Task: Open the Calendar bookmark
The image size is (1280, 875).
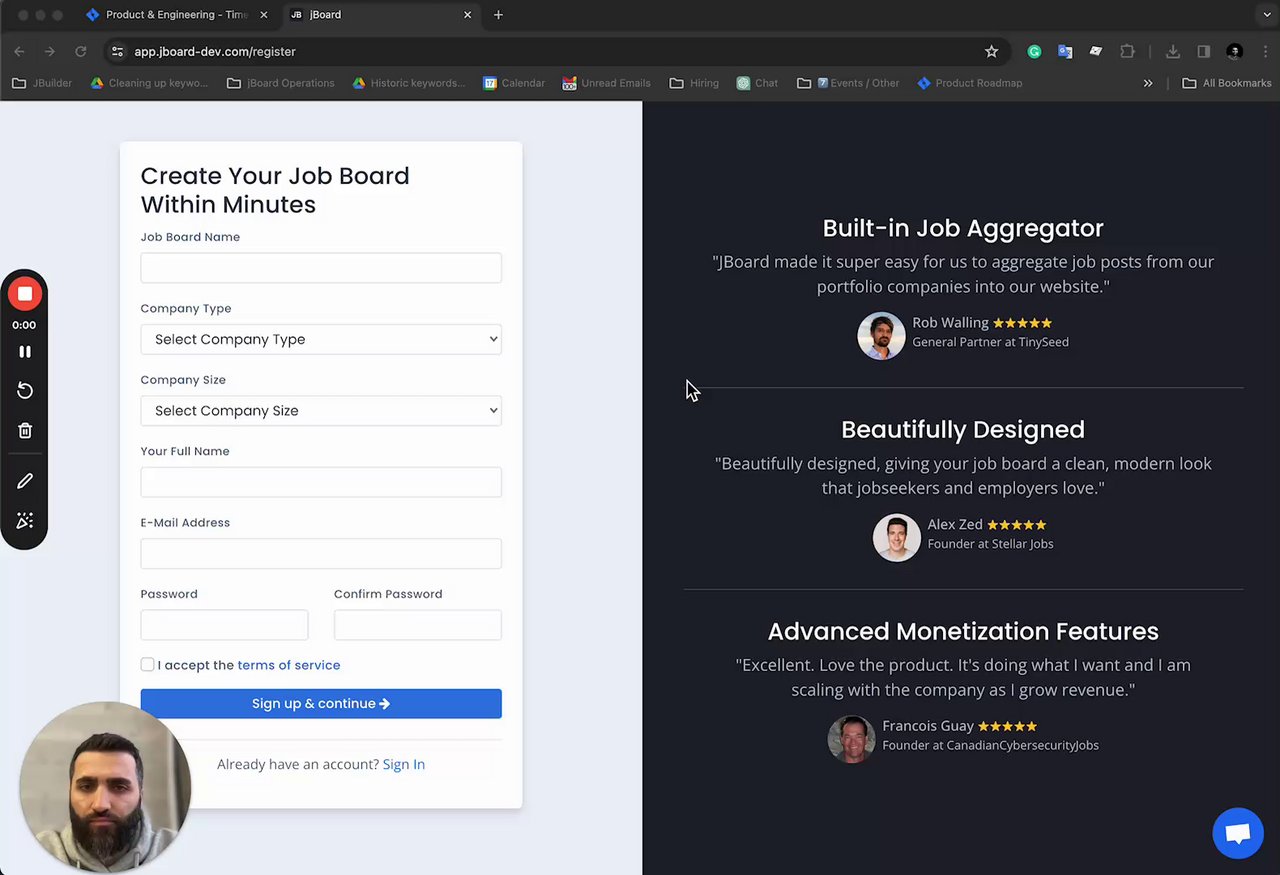Action: click(514, 83)
